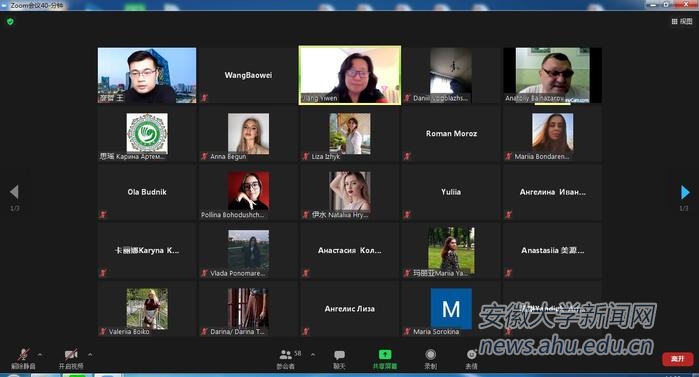This screenshot has height=377, width=699.
Task: Click the Roman Moroz participant tile
Action: [451, 134]
